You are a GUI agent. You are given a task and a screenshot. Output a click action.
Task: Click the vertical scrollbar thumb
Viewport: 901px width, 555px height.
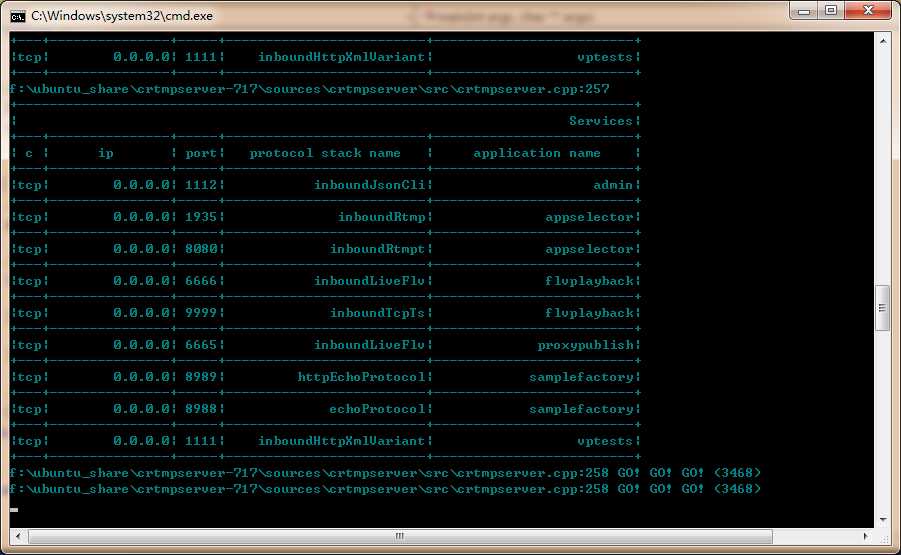tap(883, 308)
